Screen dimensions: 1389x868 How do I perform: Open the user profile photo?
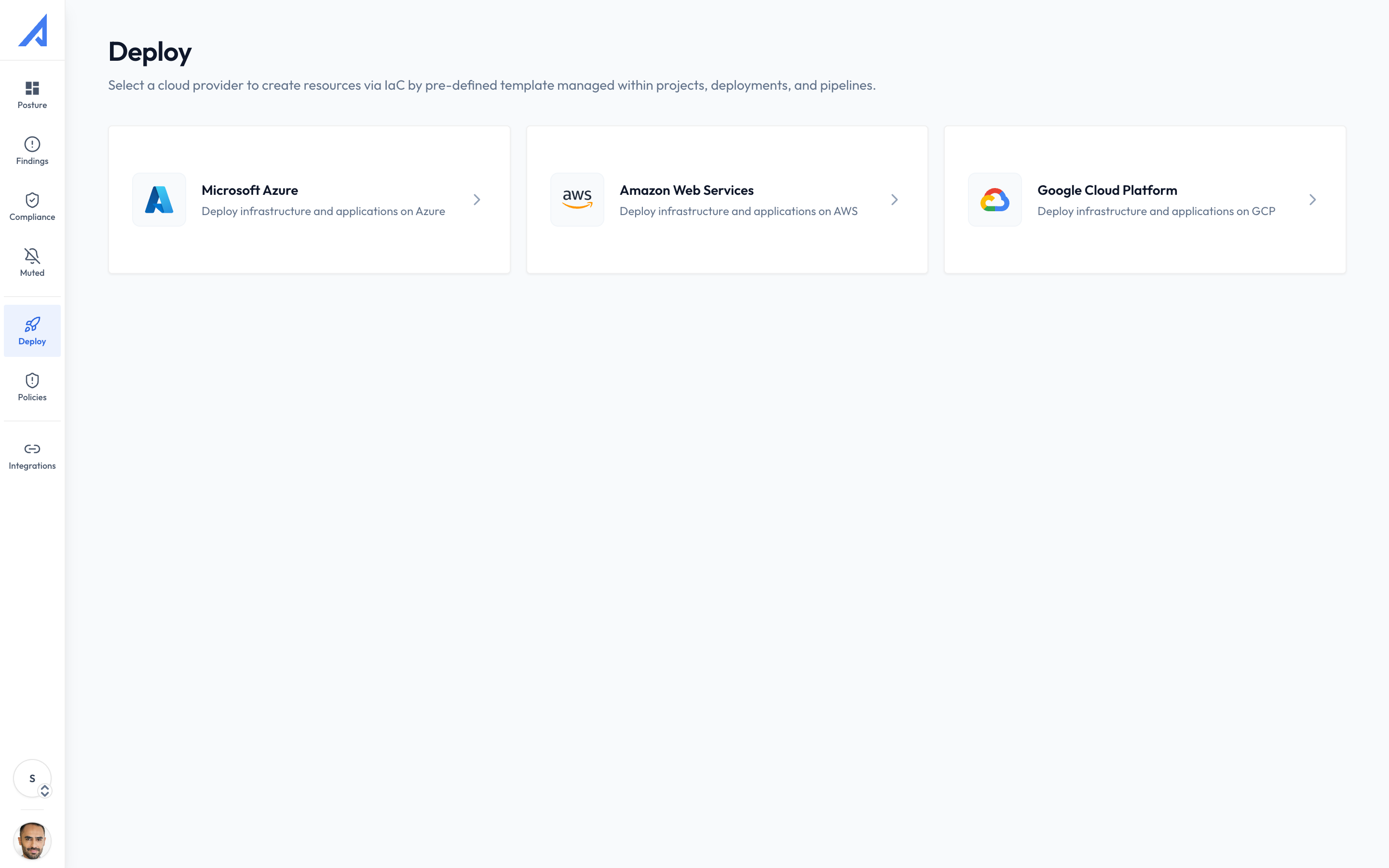[x=32, y=841]
